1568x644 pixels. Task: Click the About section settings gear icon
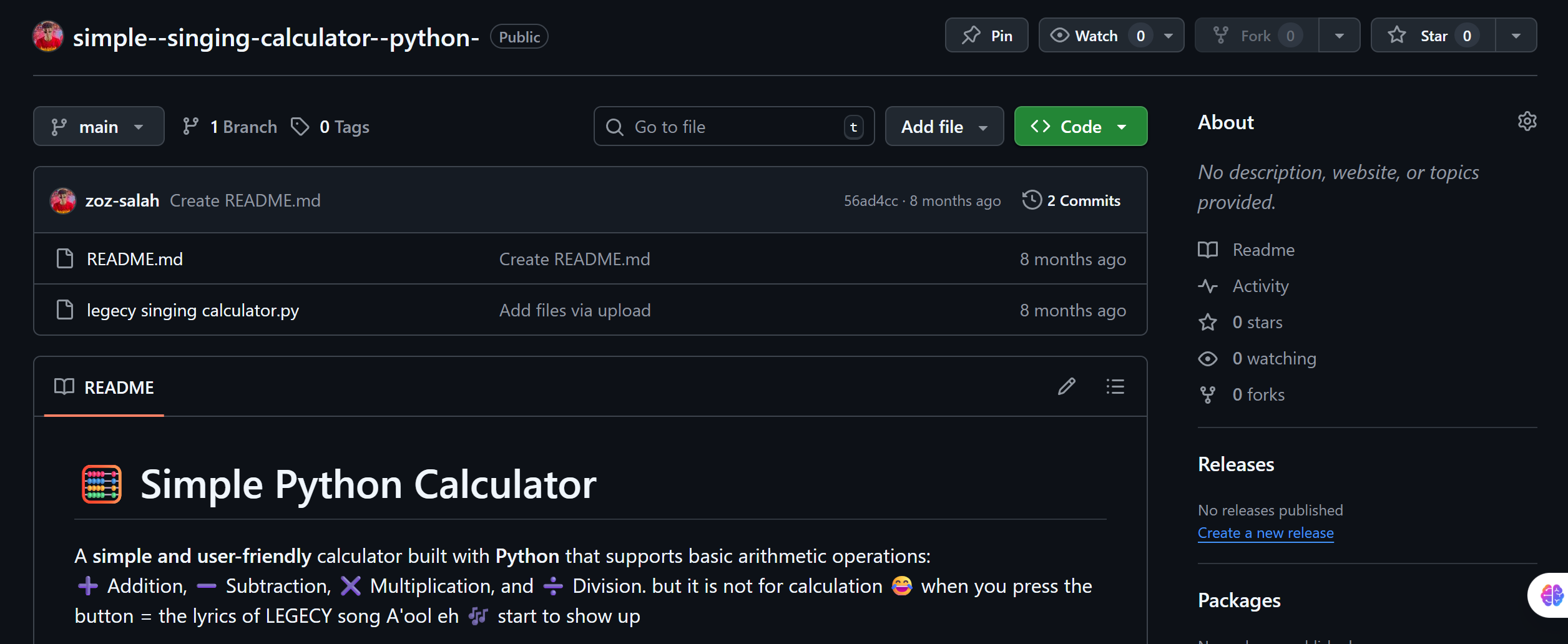1527,121
